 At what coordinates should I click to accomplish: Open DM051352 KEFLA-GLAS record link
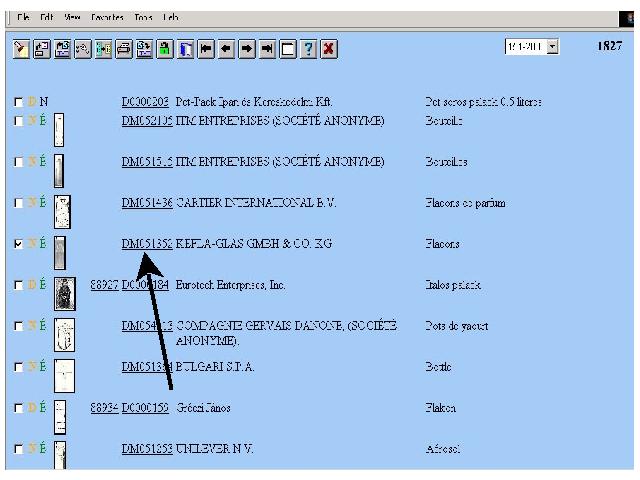pos(147,244)
